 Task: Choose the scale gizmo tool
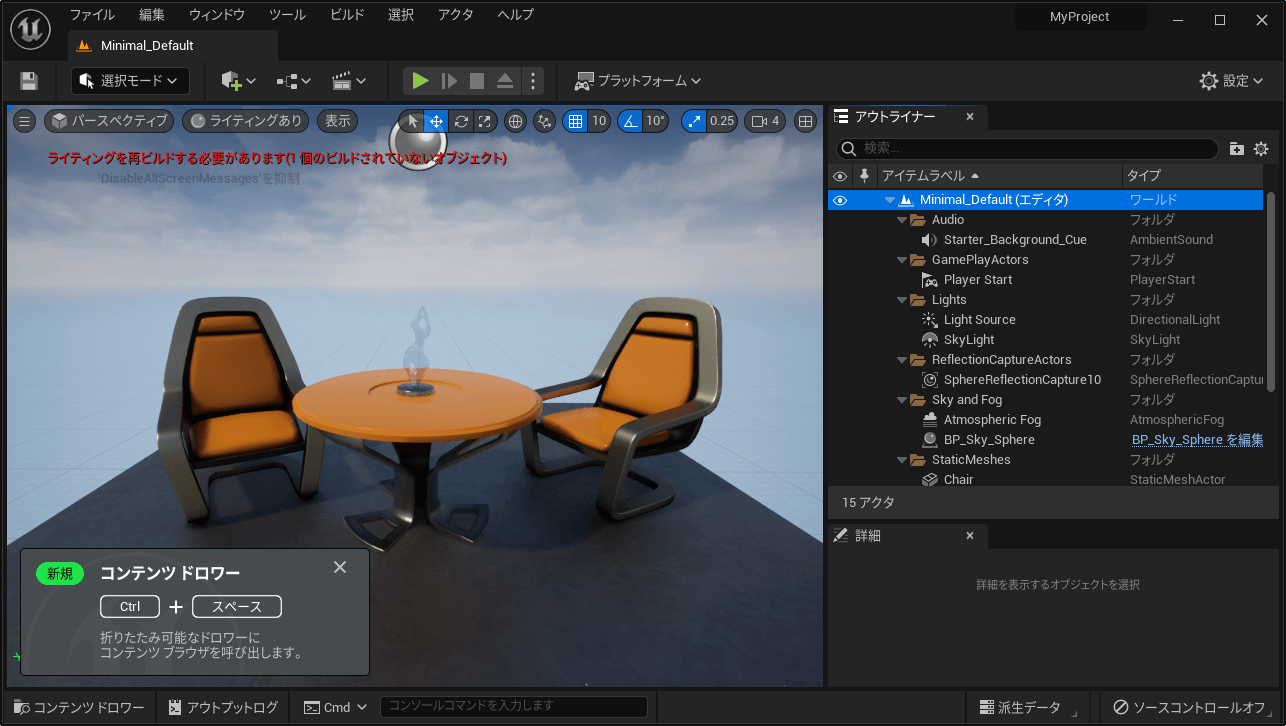coord(485,121)
